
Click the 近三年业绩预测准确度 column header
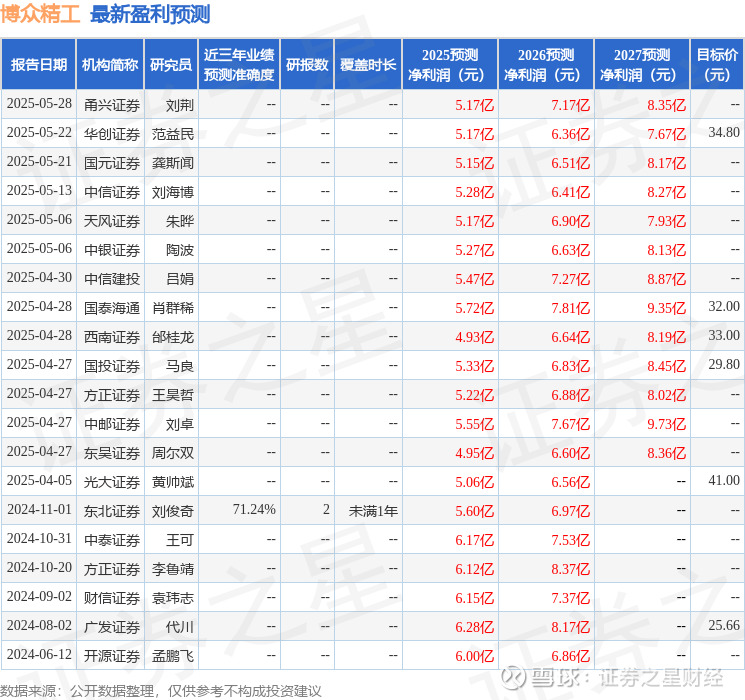tap(239, 65)
